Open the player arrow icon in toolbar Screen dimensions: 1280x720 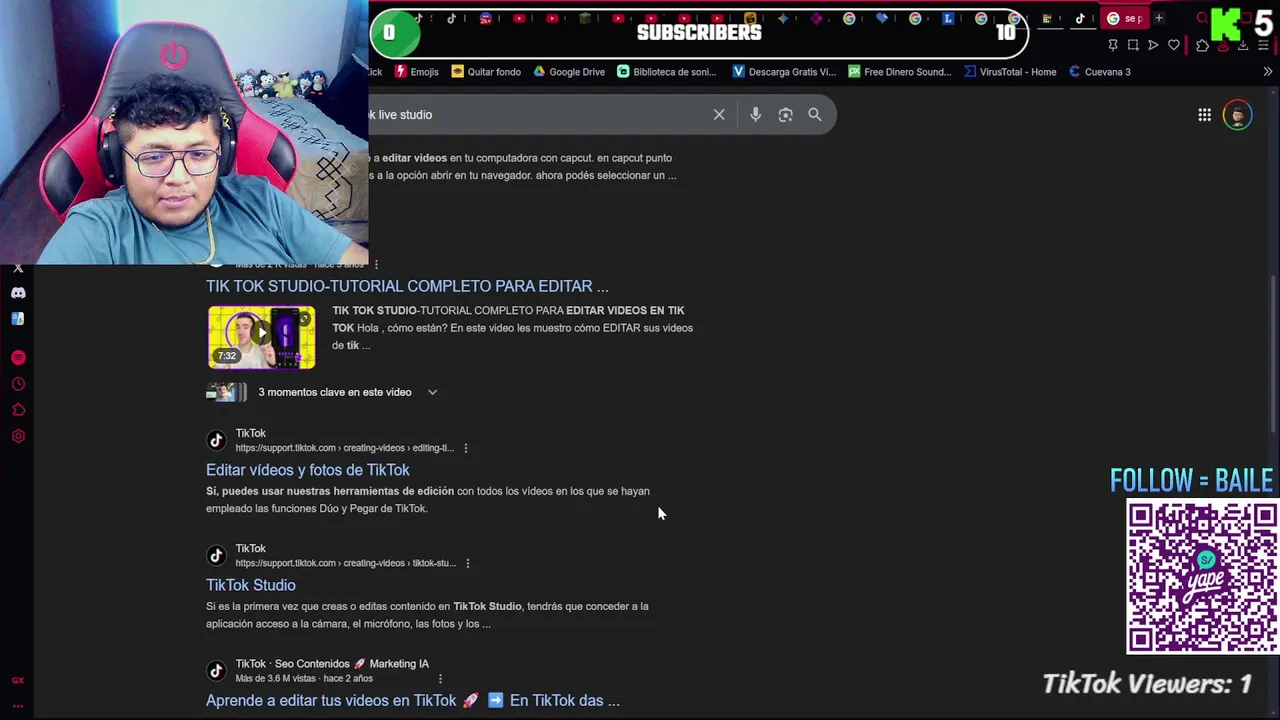click(1153, 45)
